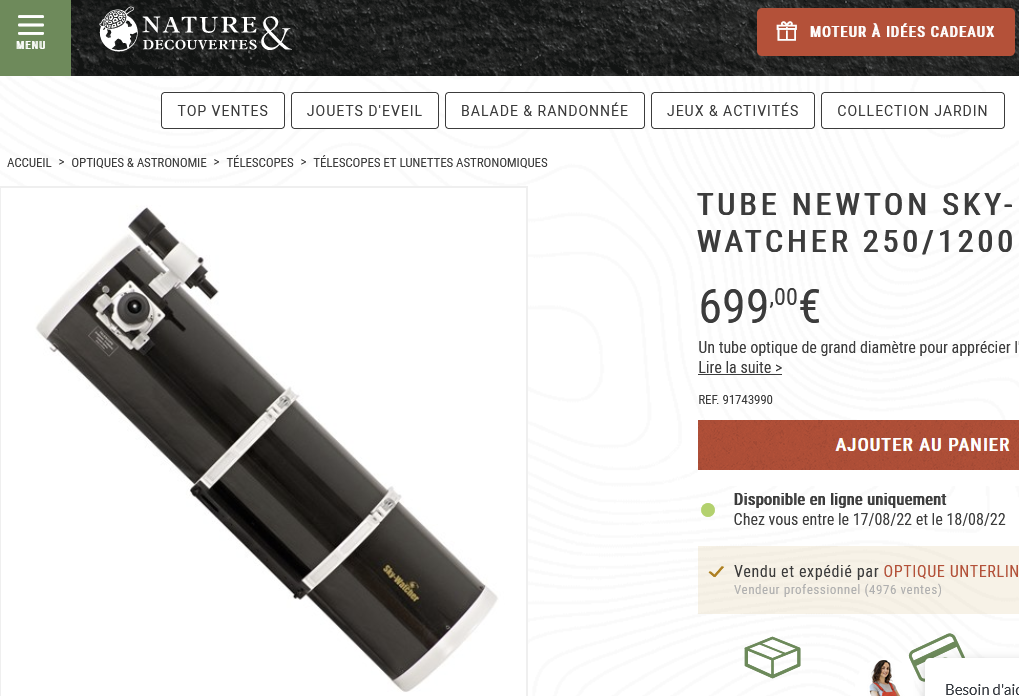Click MOTEUR À IDÉES CADEAUX button

pyautogui.click(x=886, y=32)
